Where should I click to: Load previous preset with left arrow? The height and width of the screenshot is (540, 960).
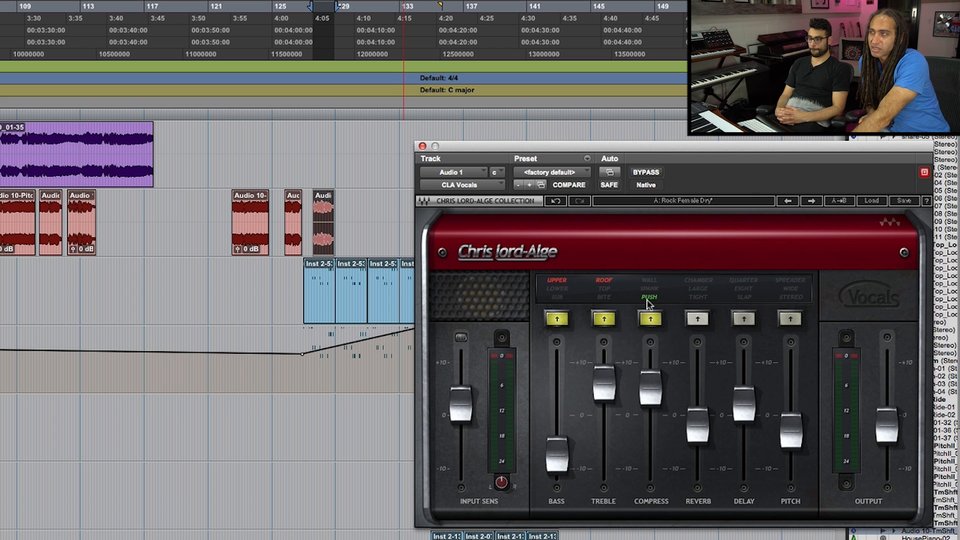coord(788,201)
